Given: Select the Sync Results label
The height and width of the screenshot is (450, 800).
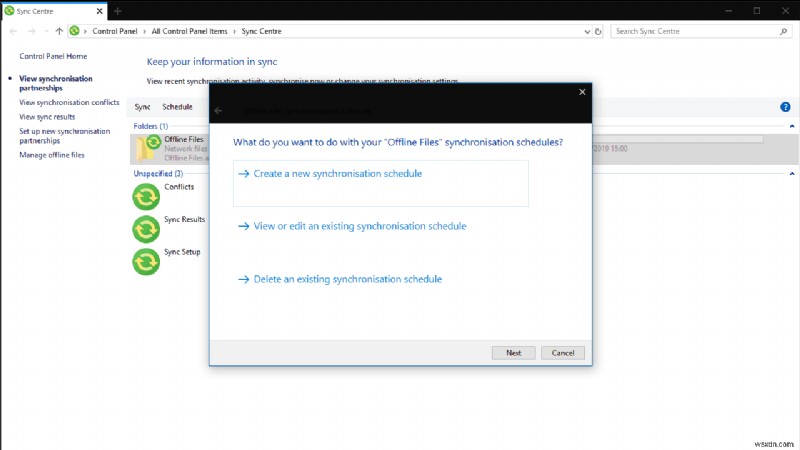Looking at the screenshot, I should pyautogui.click(x=184, y=219).
